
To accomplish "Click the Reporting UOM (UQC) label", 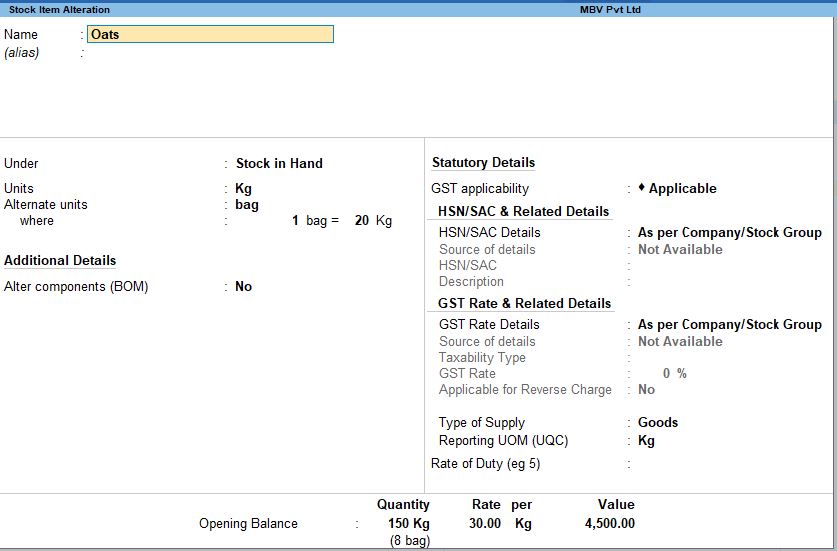I will click(503, 440).
